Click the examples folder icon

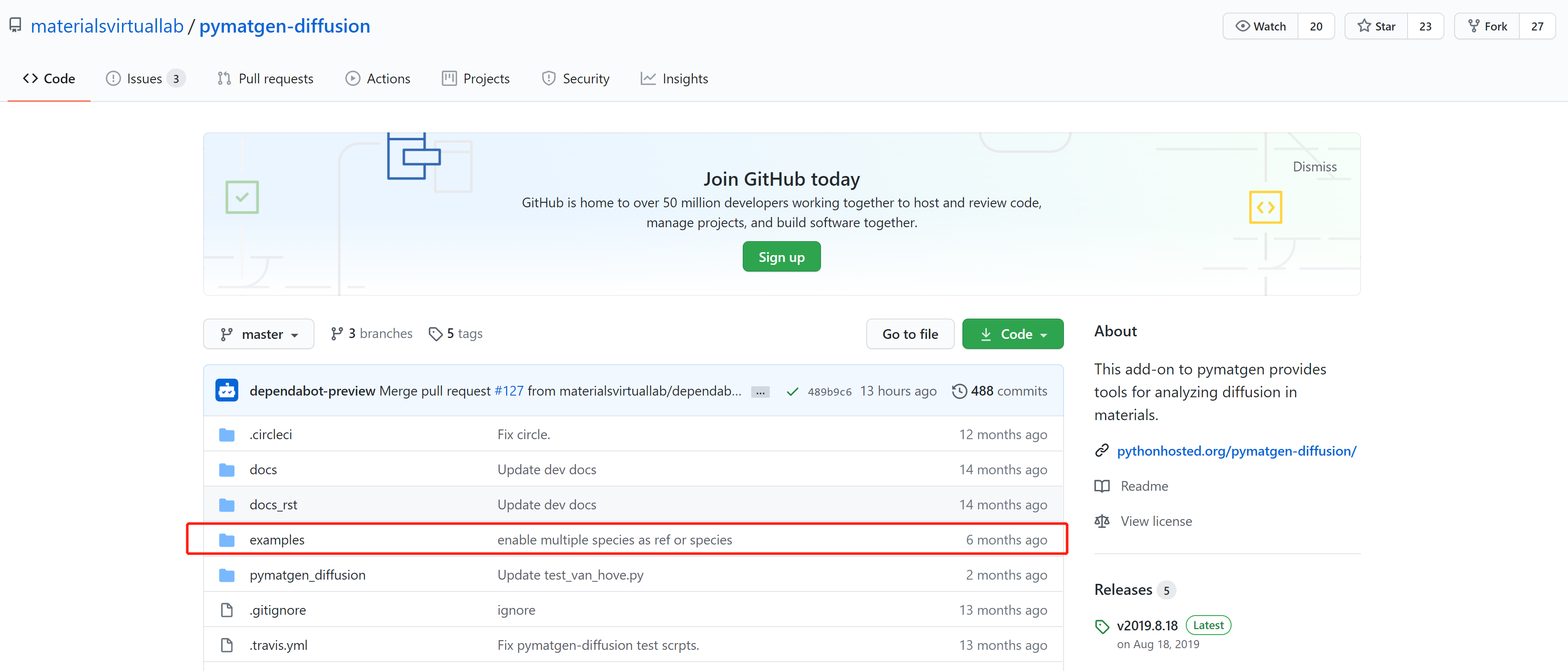coord(226,539)
